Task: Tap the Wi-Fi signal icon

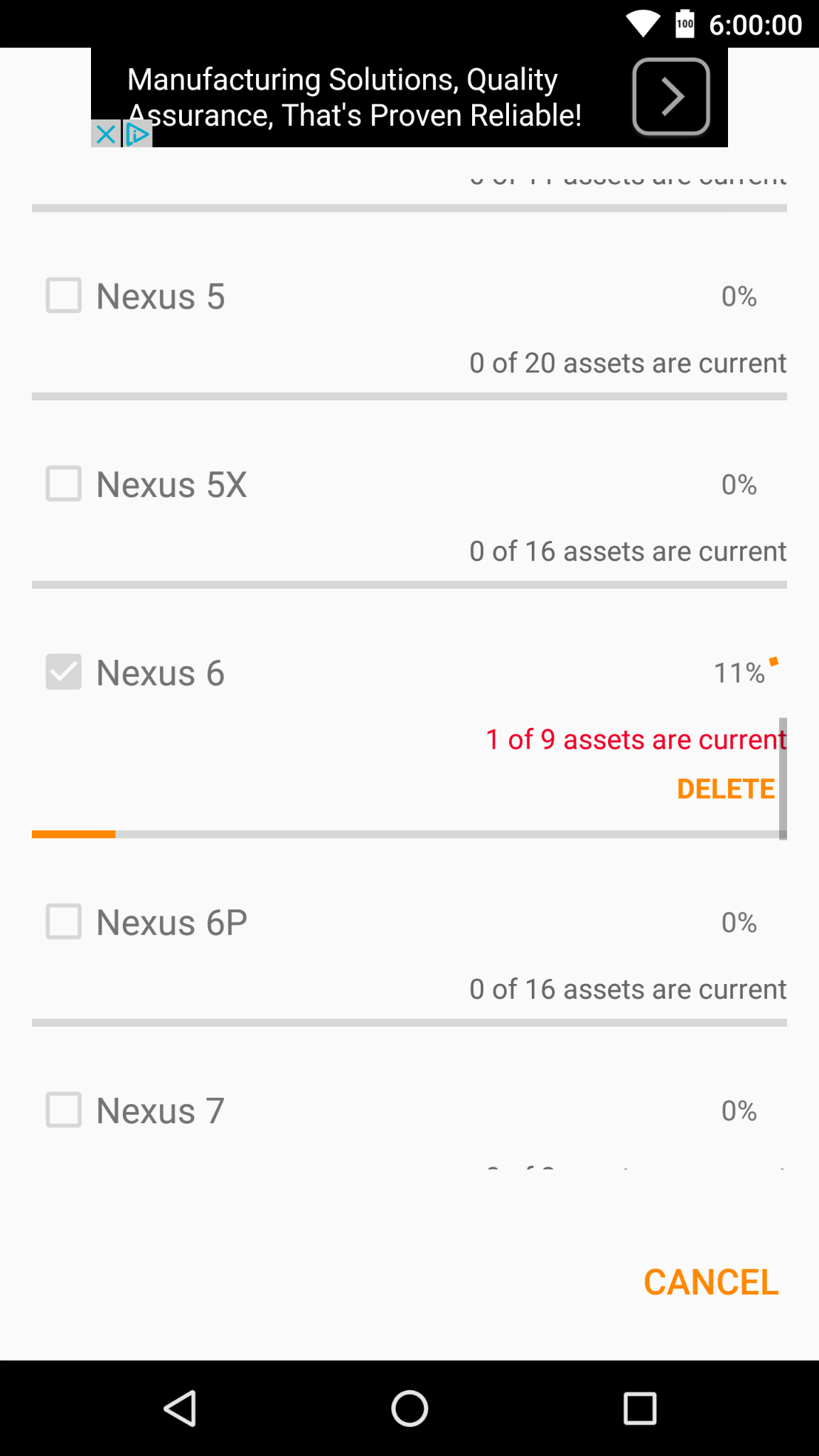Action: 643,24
